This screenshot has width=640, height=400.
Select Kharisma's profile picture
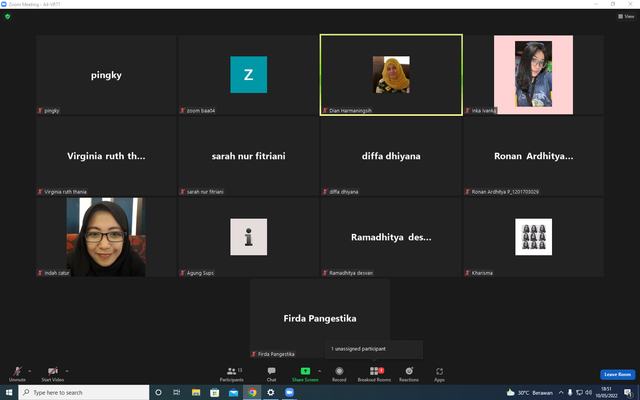coord(533,237)
